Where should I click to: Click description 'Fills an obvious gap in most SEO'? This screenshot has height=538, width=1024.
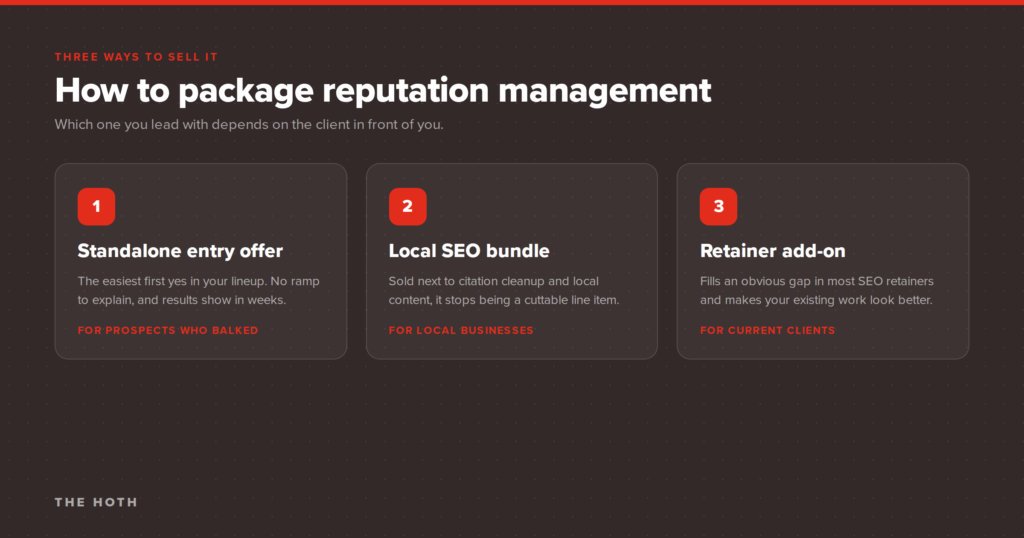pyautogui.click(x=817, y=291)
